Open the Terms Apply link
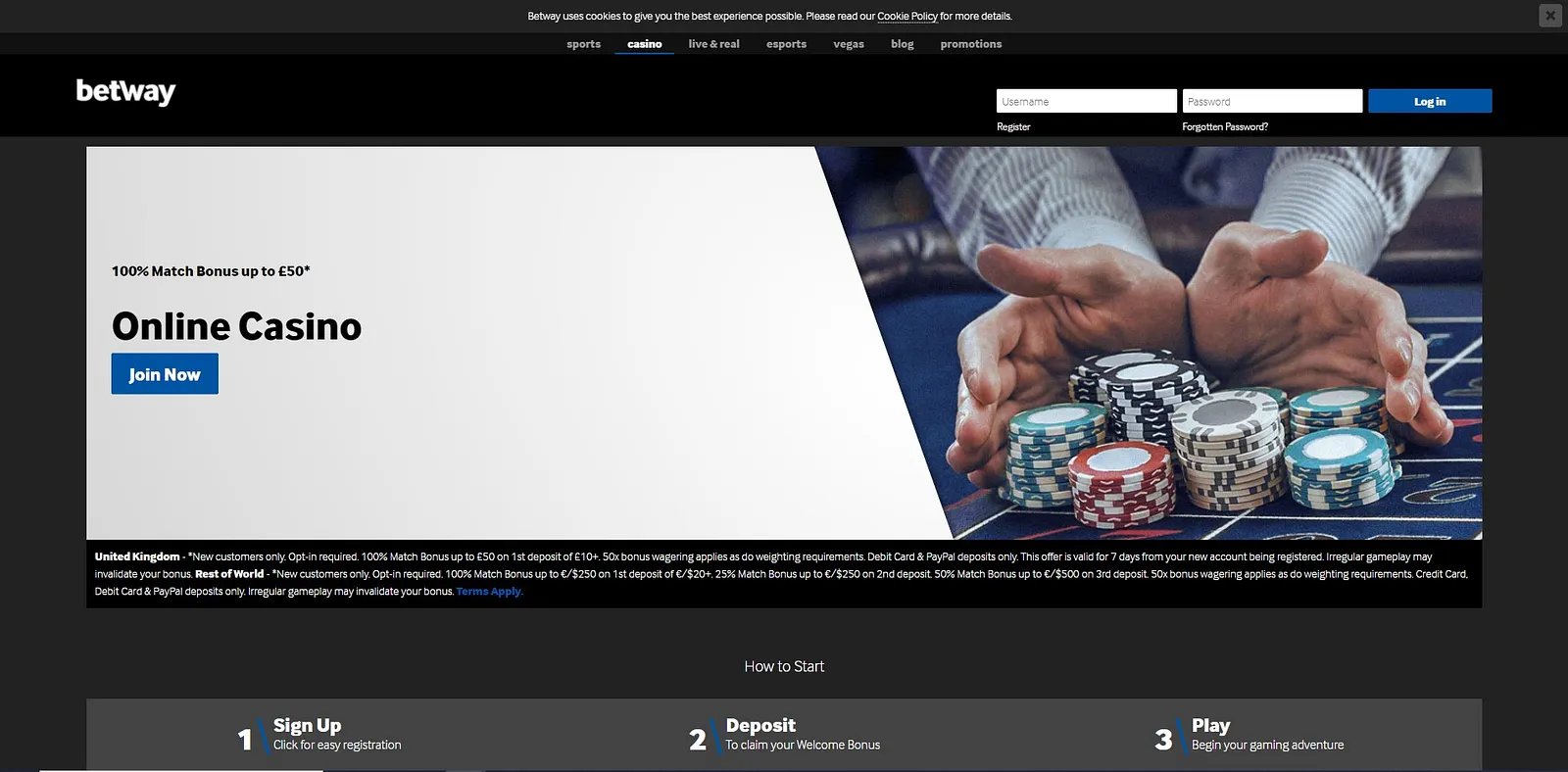This screenshot has height=772, width=1568. [x=489, y=592]
